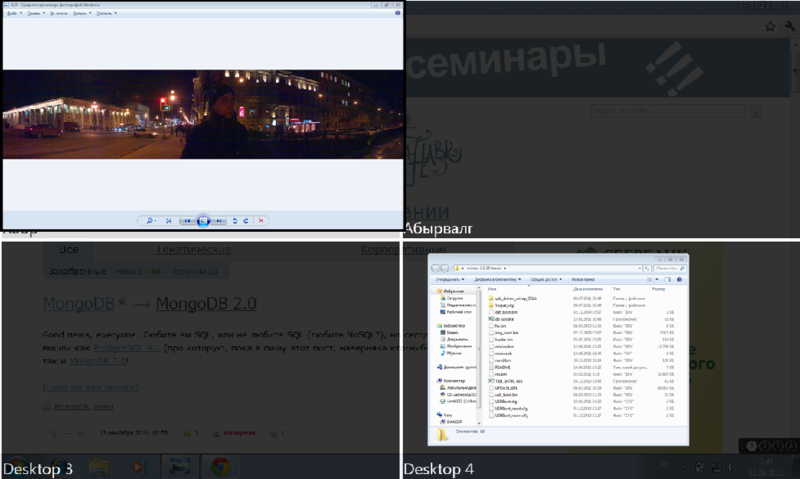This screenshot has width=800, height=479.
Task: Go to previous photo in viewer
Action: 186,220
